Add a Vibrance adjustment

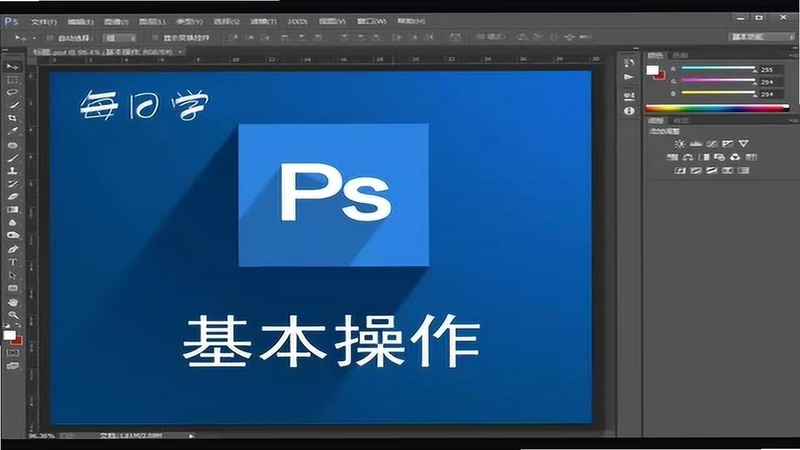click(744, 144)
